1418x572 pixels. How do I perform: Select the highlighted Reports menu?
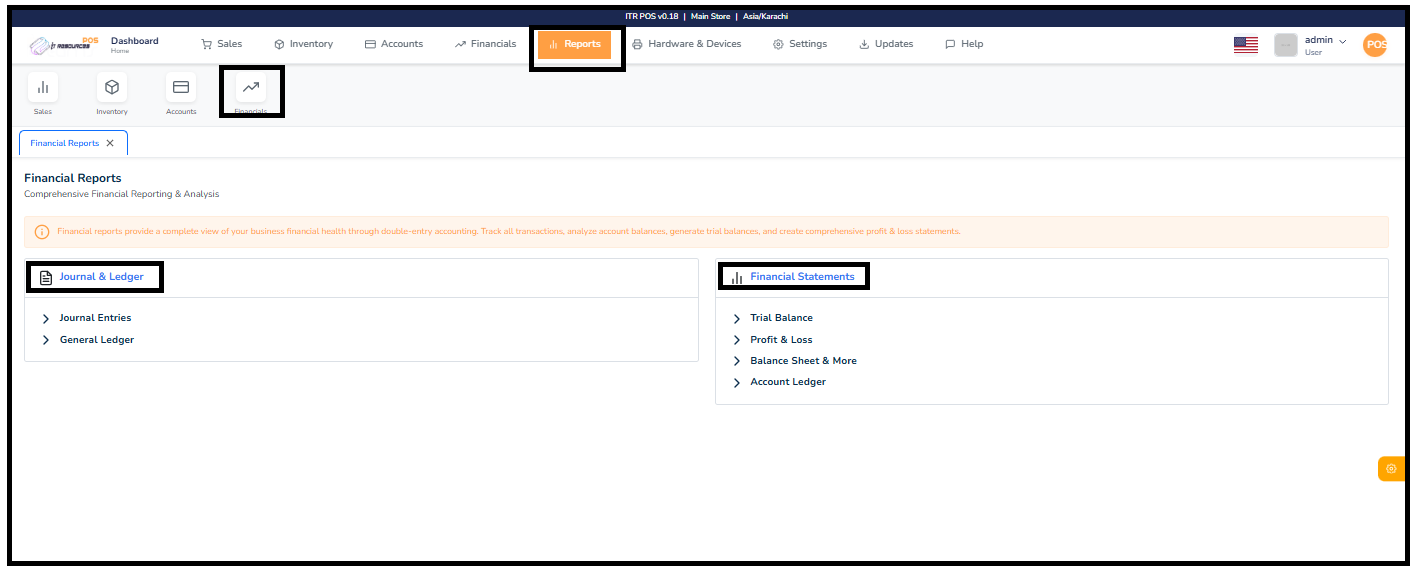[x=574, y=44]
